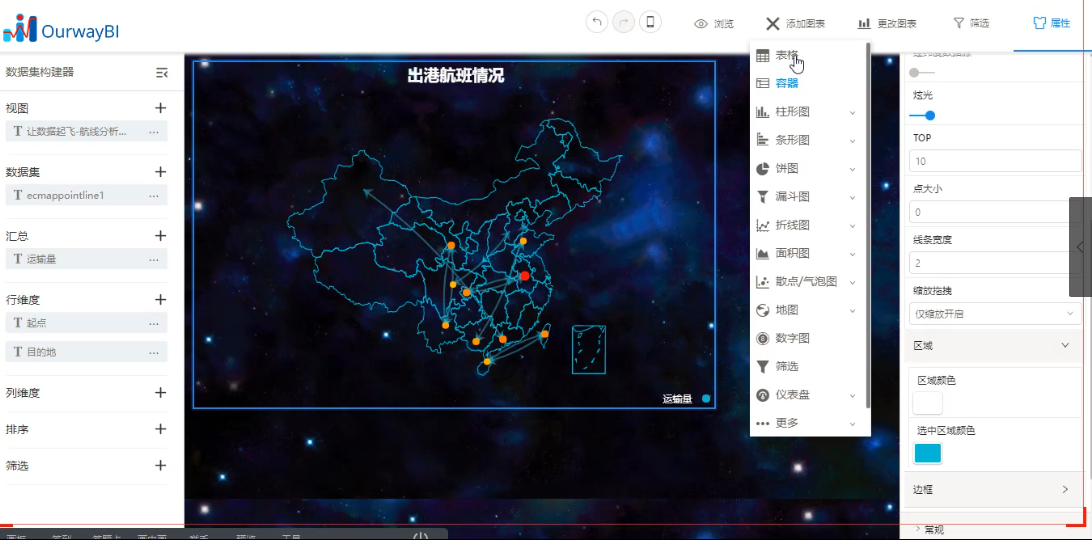This screenshot has height=540, width=1092.
Task: Collapse the 数据集构建器 panel icon
Action: [x=162, y=72]
